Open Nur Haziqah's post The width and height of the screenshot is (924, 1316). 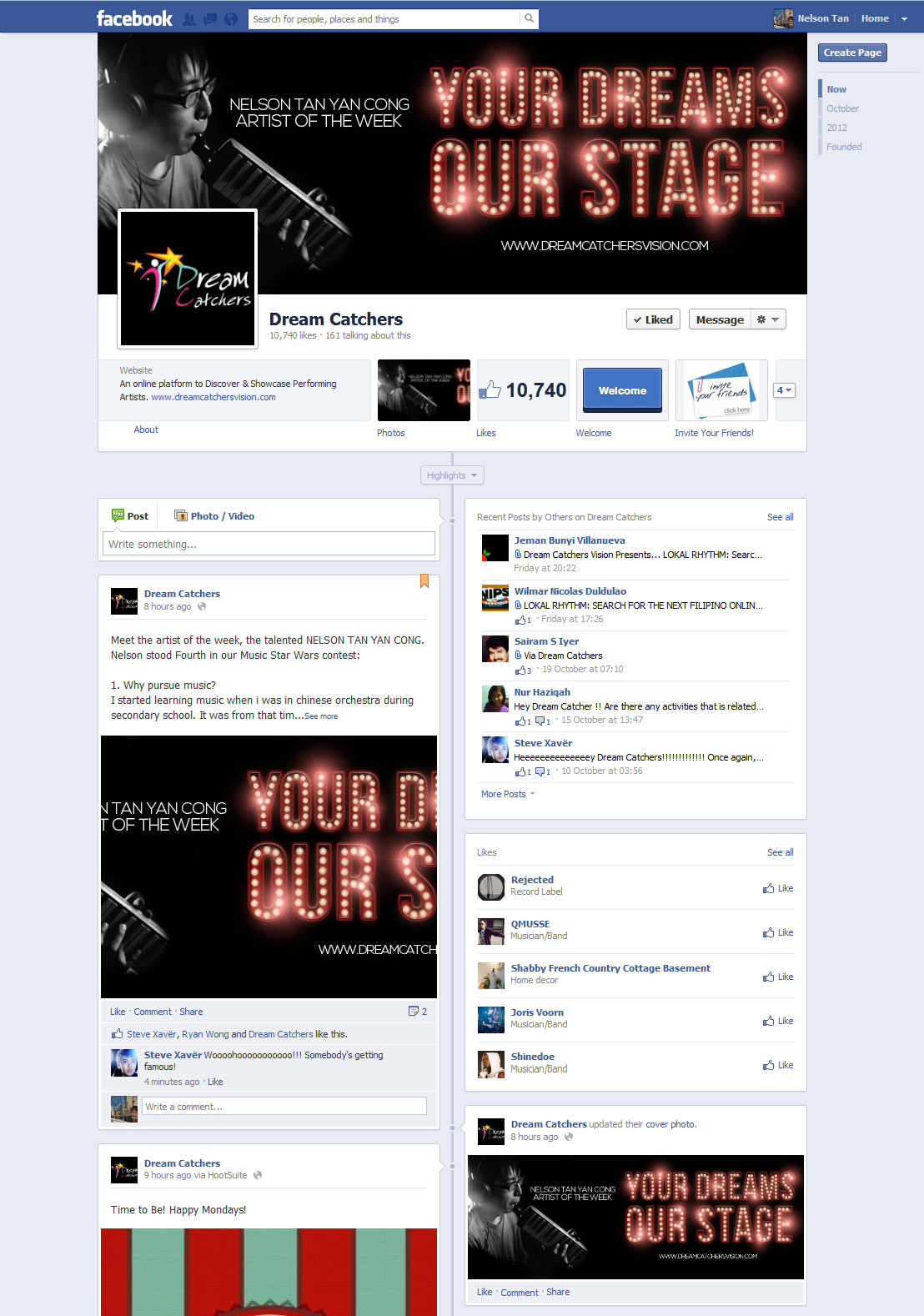pos(638,706)
